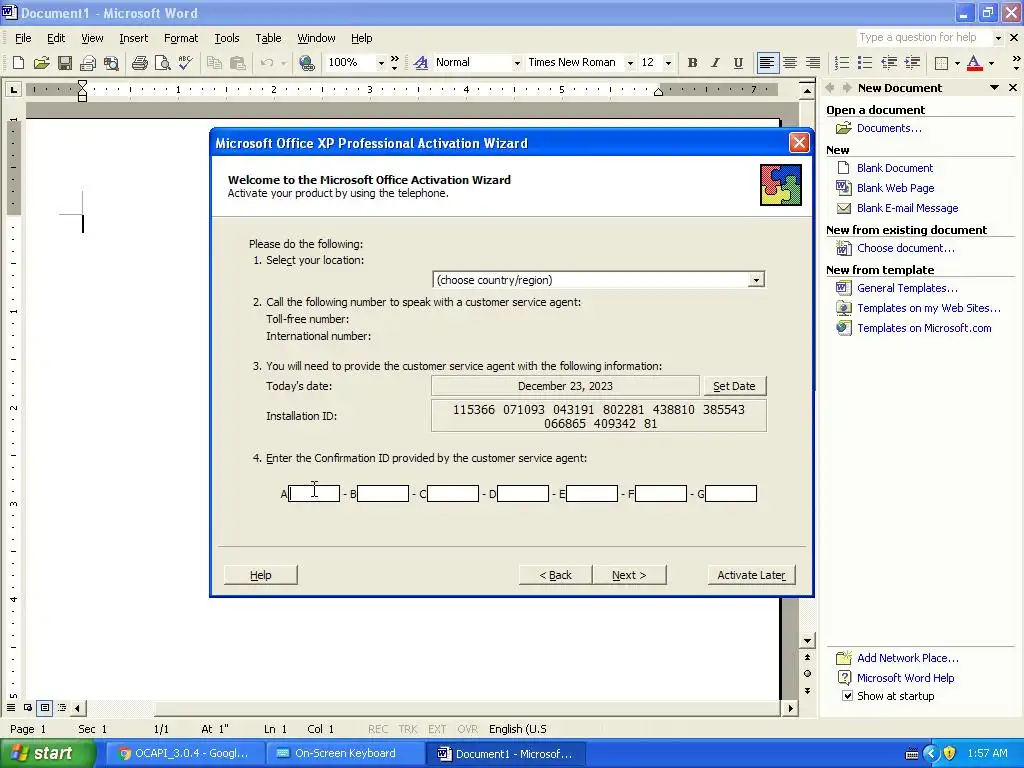The width and height of the screenshot is (1024, 768).
Task: Expand Standard toolbar options chevron
Action: coord(394,63)
